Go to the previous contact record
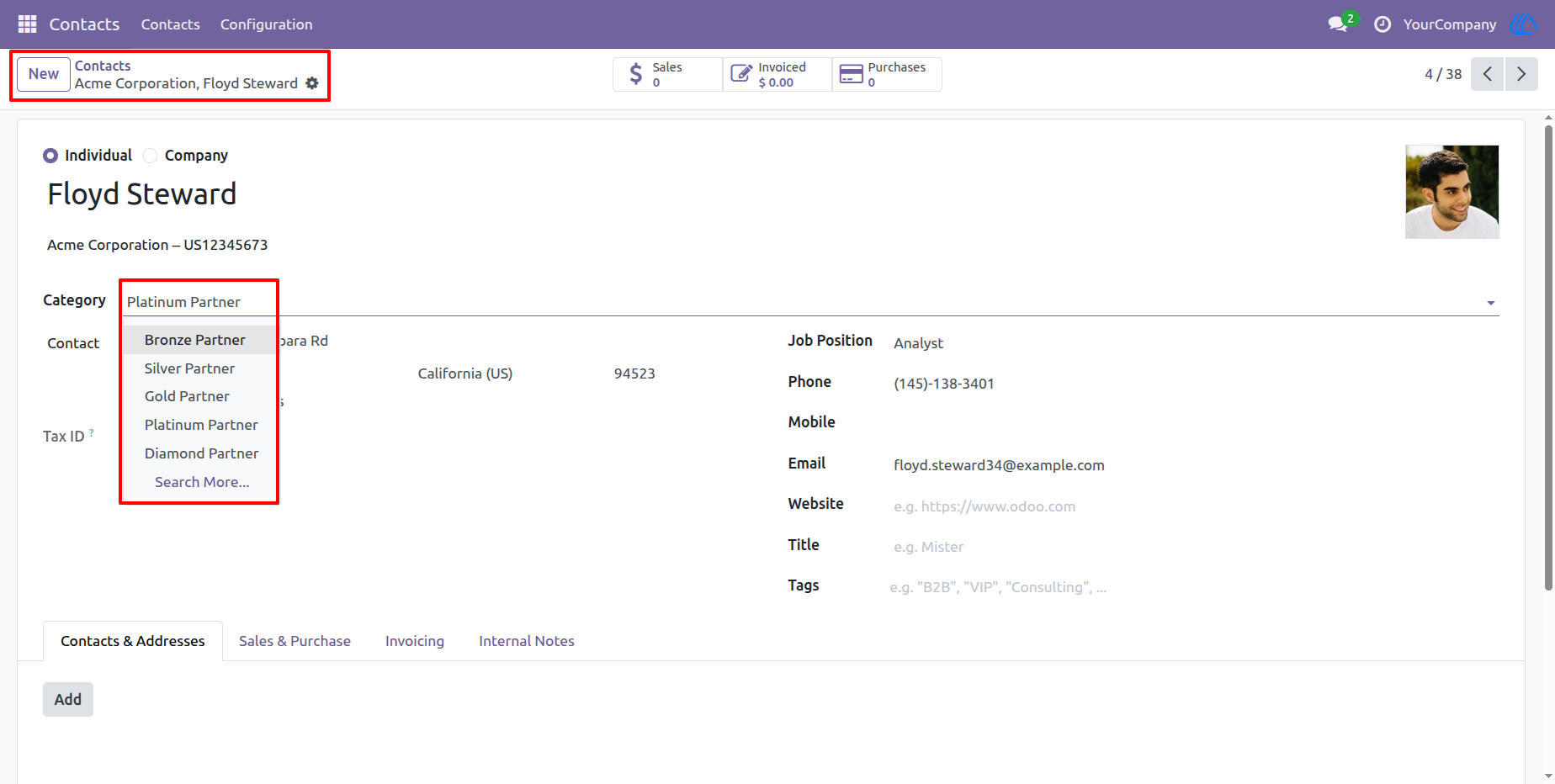This screenshot has height=784, width=1555. click(1487, 74)
